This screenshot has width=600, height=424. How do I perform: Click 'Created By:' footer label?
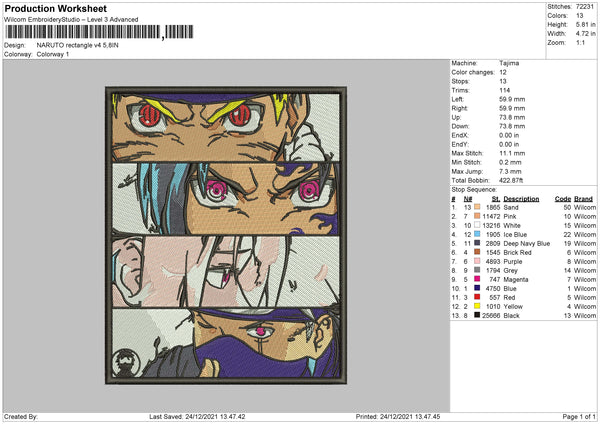coord(21,416)
